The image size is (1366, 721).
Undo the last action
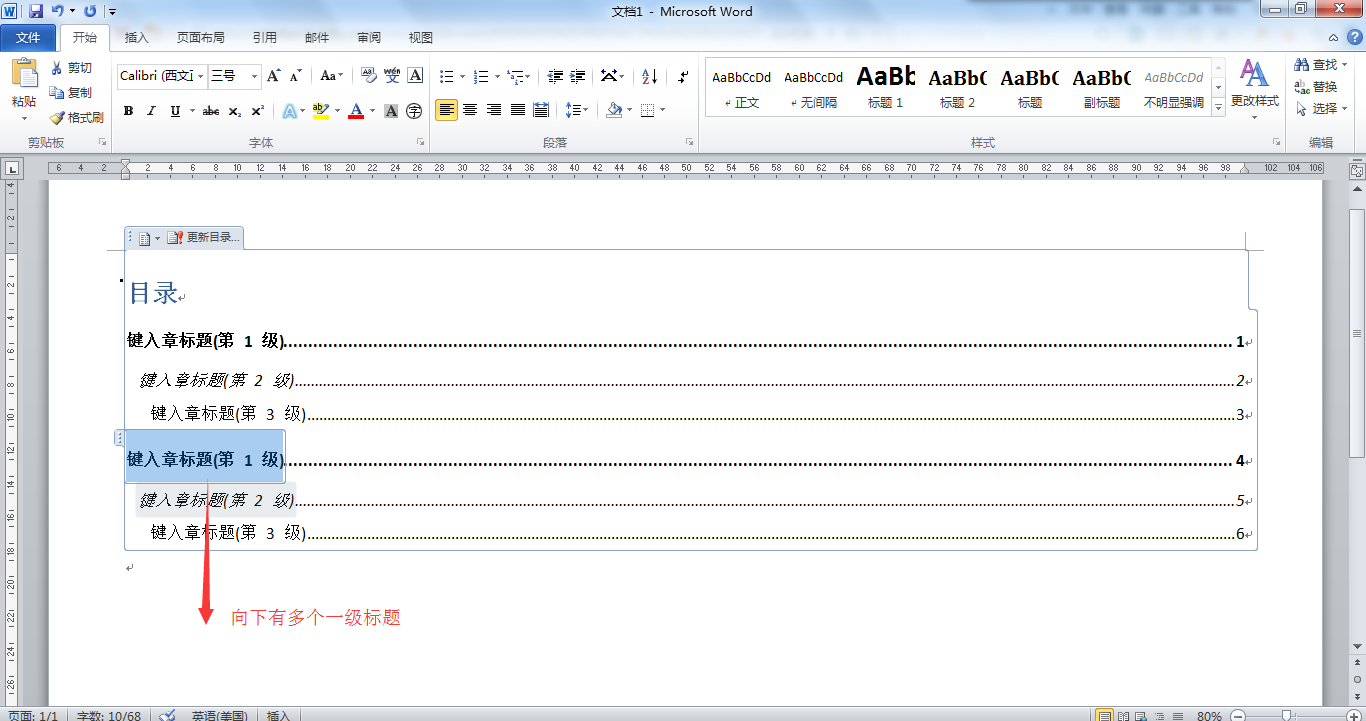58,11
